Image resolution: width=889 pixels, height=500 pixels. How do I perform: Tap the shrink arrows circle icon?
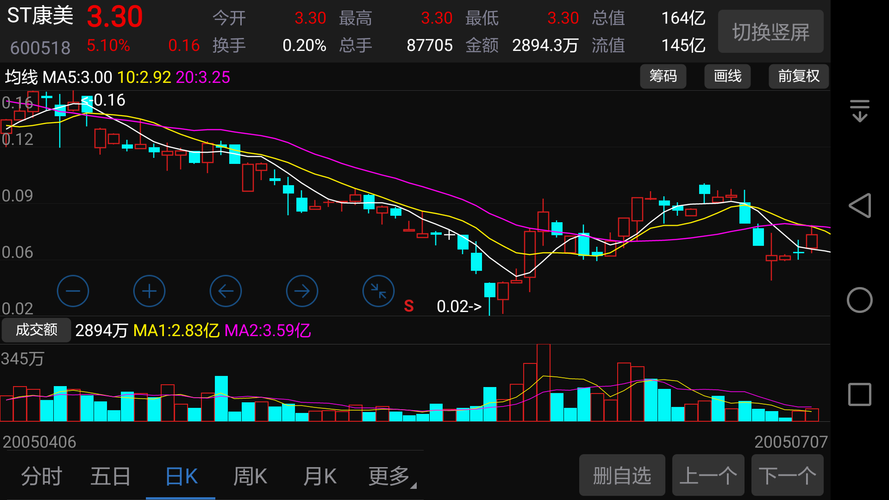[378, 291]
